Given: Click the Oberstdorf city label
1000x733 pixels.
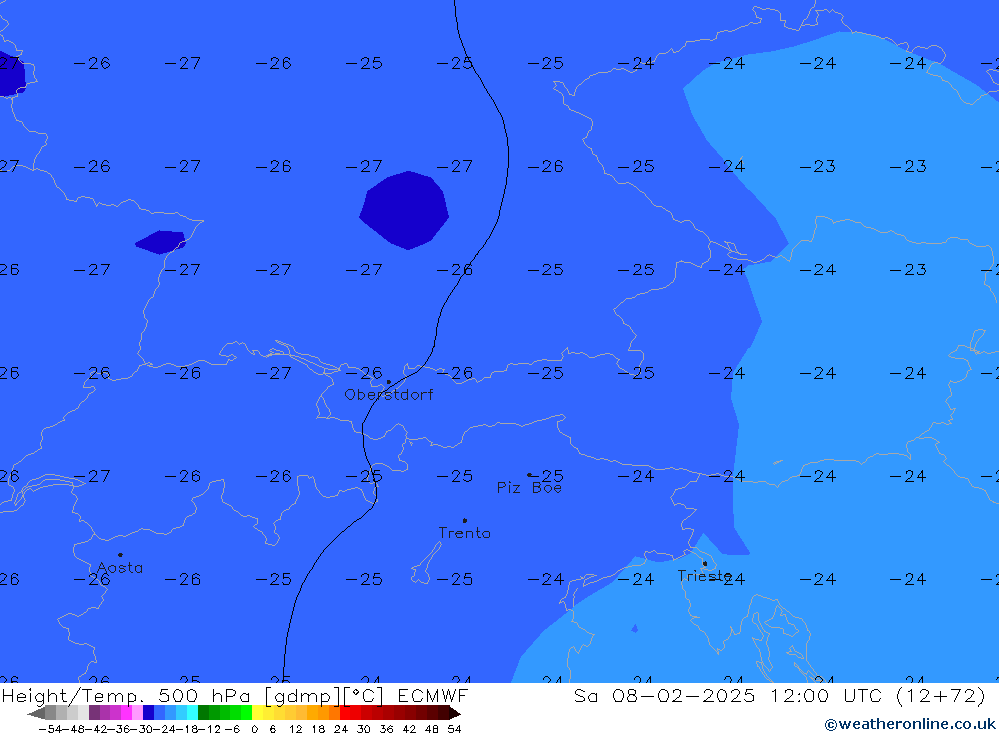Looking at the screenshot, I should click(x=388, y=395).
